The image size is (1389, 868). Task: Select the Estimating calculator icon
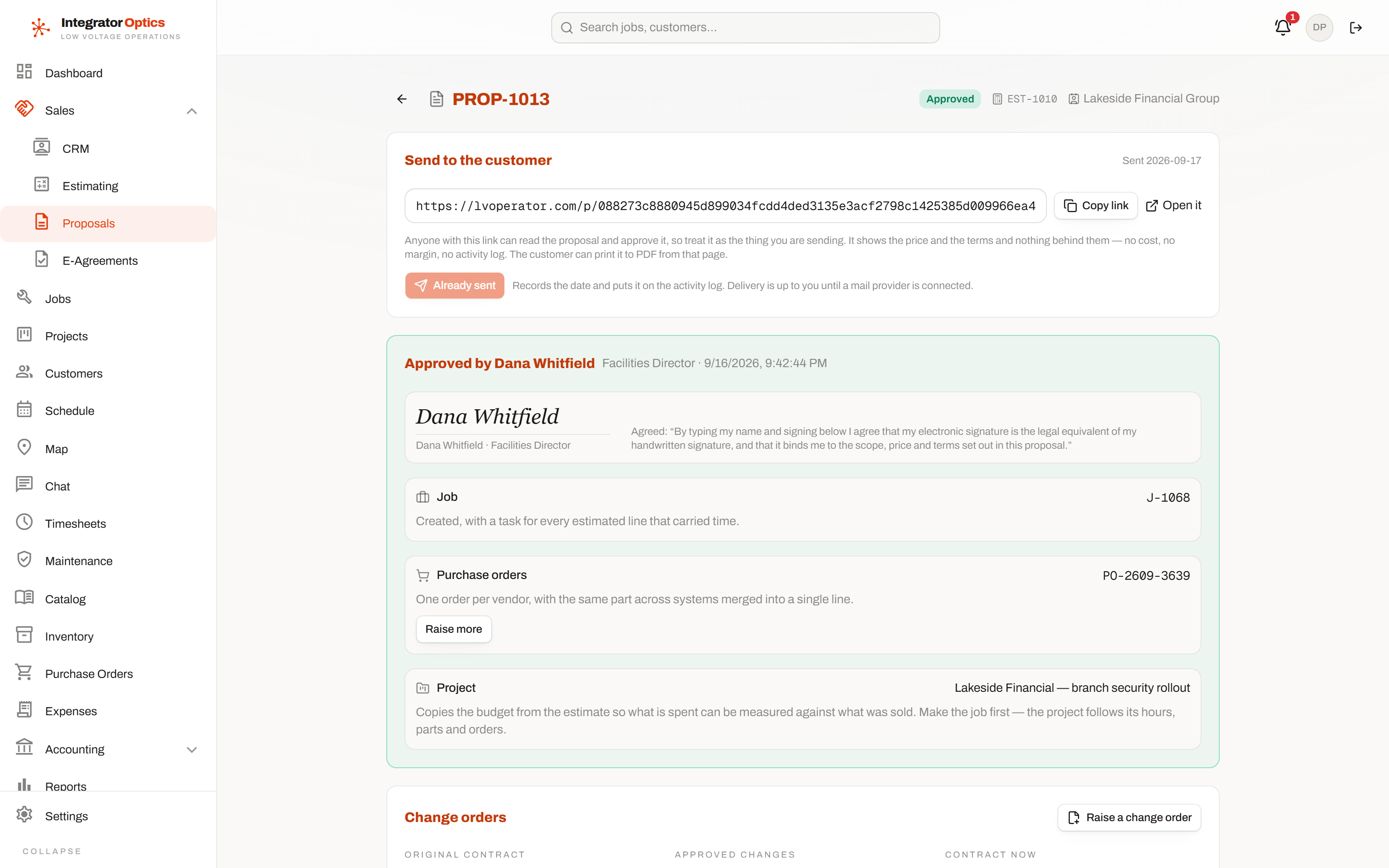(41, 184)
